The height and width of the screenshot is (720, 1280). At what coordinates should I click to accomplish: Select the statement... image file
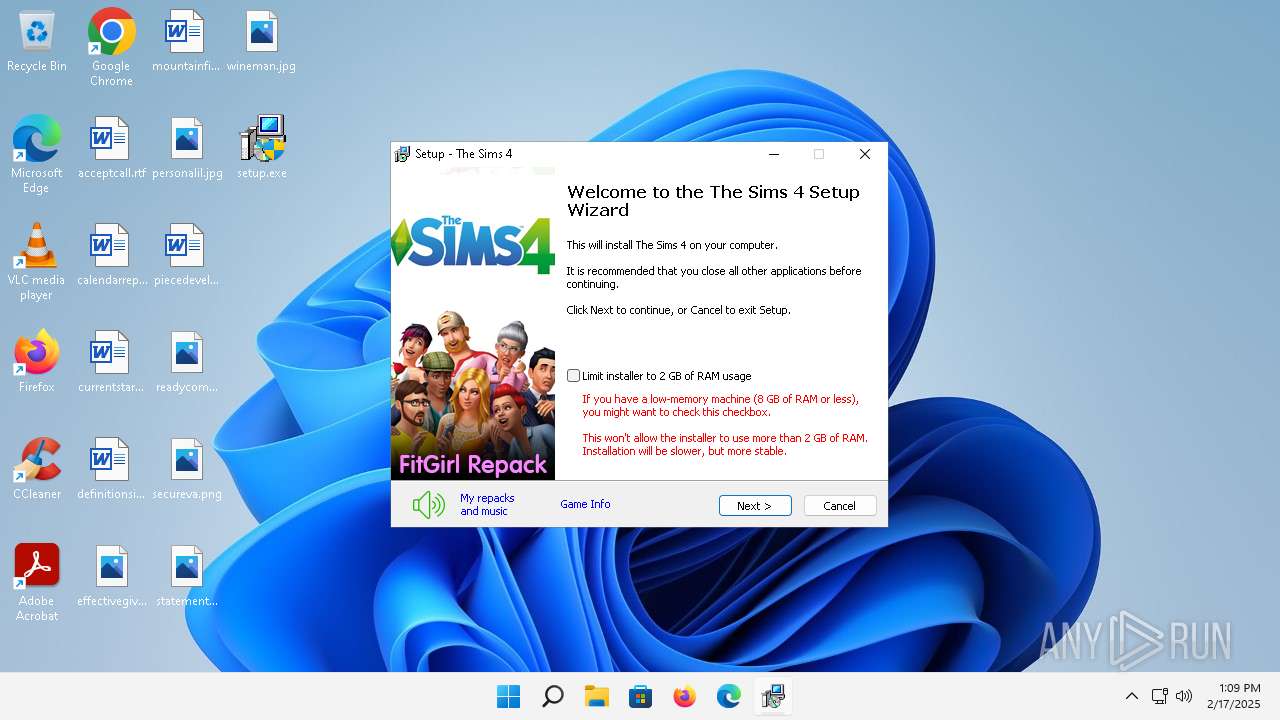point(187,578)
